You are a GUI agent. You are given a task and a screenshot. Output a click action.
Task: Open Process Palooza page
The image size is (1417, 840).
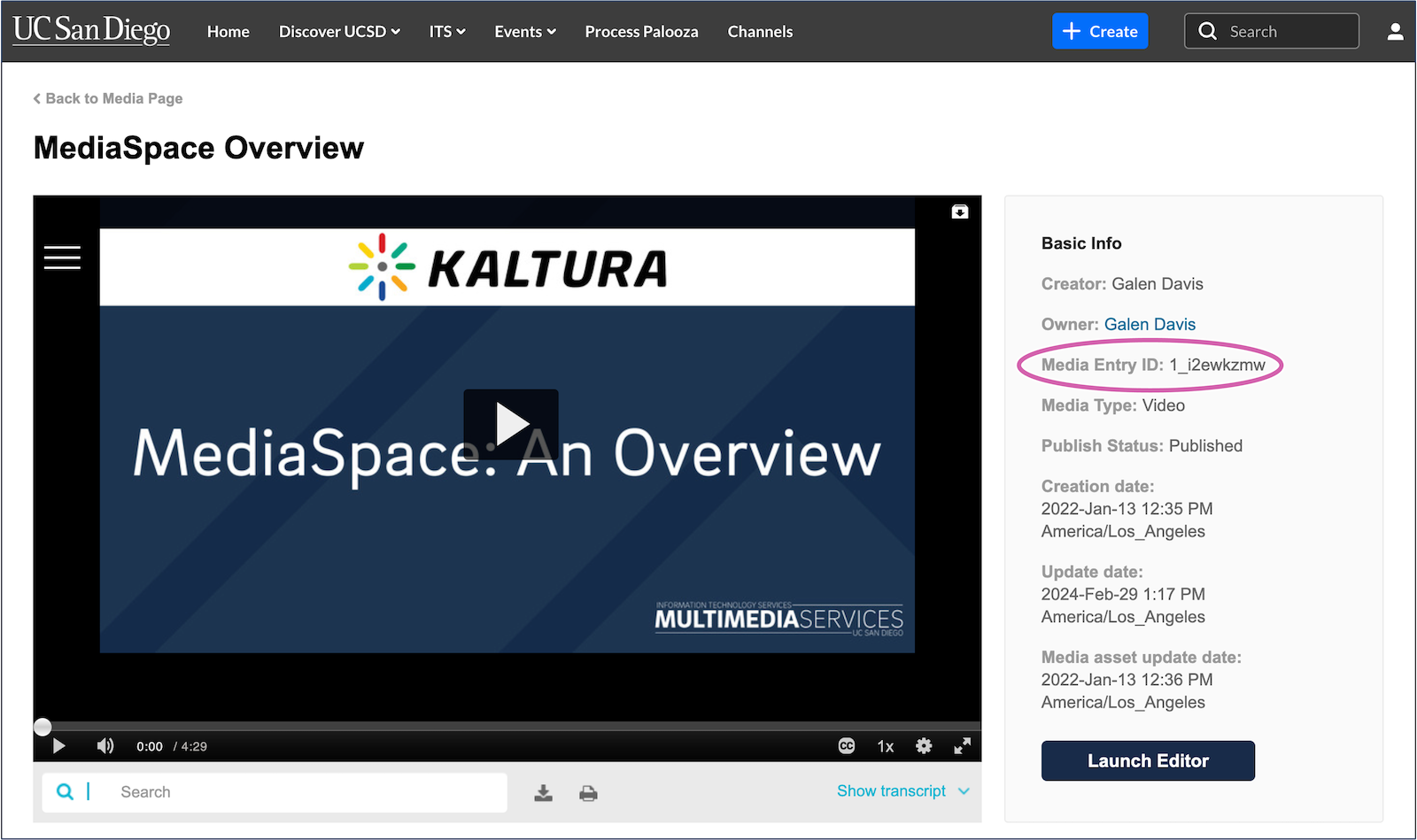(641, 31)
